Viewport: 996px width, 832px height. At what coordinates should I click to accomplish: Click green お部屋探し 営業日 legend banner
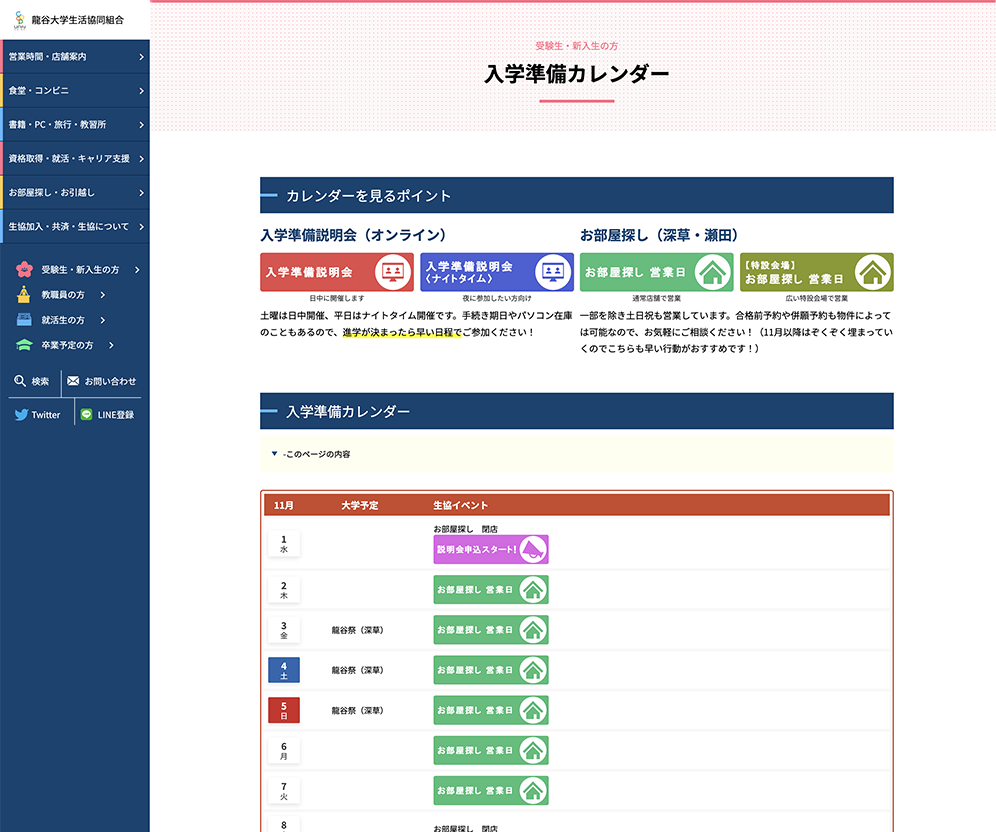click(657, 272)
